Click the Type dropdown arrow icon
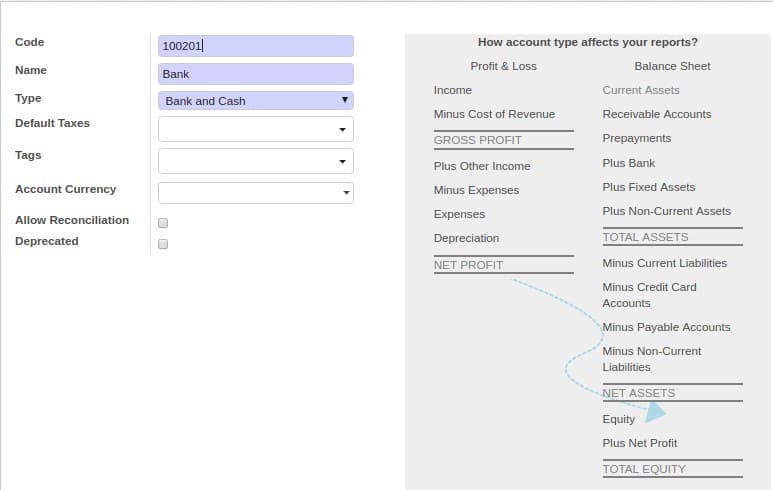The width and height of the screenshot is (773, 490). click(345, 100)
